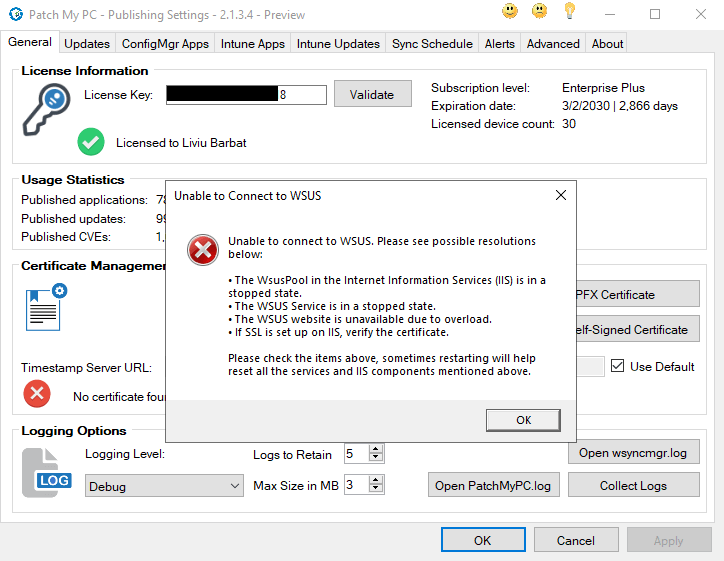Click the PFX Certificate button
This screenshot has width=724, height=561.
[x=638, y=294]
